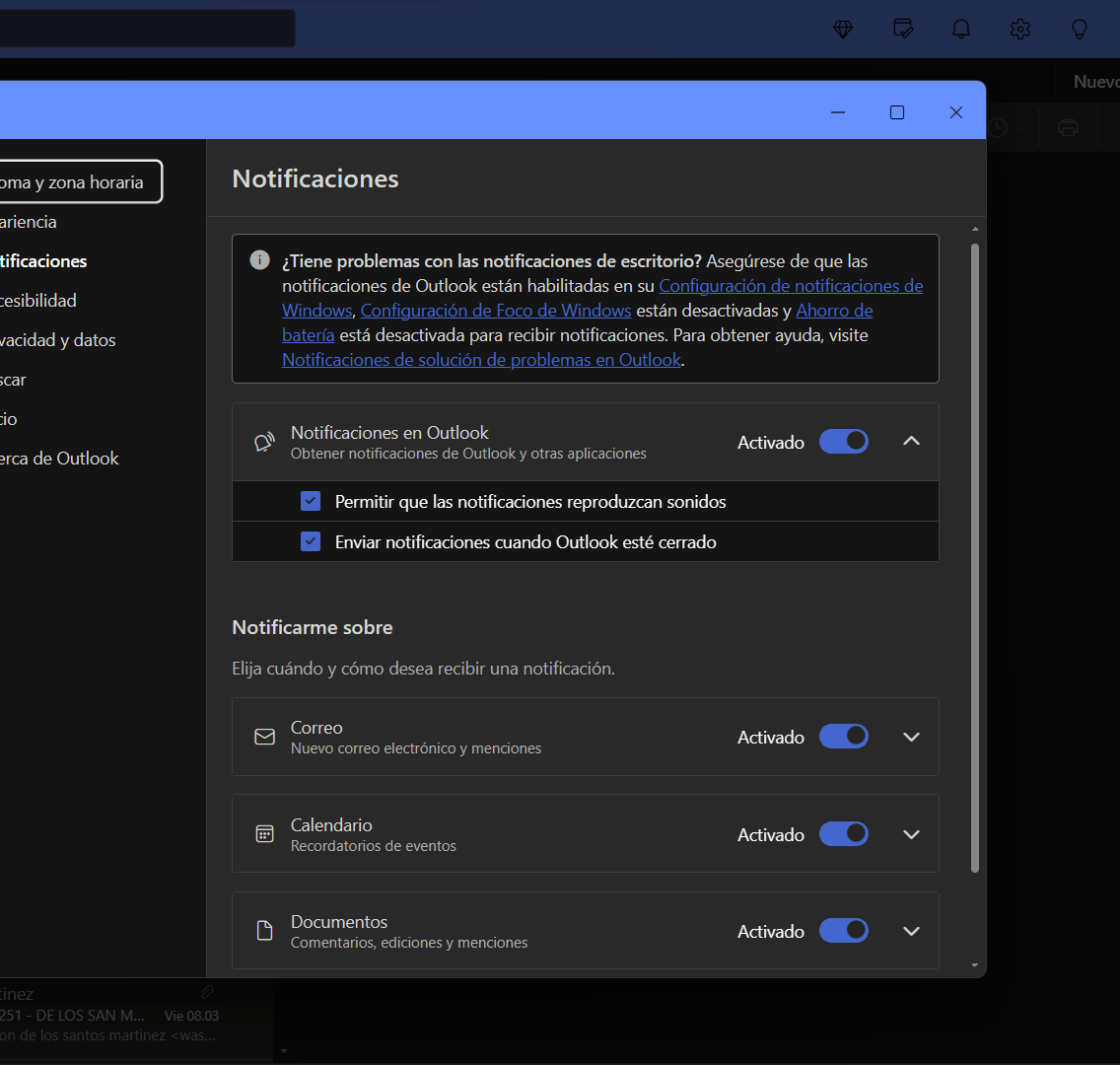The height and width of the screenshot is (1065, 1120).
Task: Click the clock snooze icon behind the settings window
Action: click(x=998, y=128)
